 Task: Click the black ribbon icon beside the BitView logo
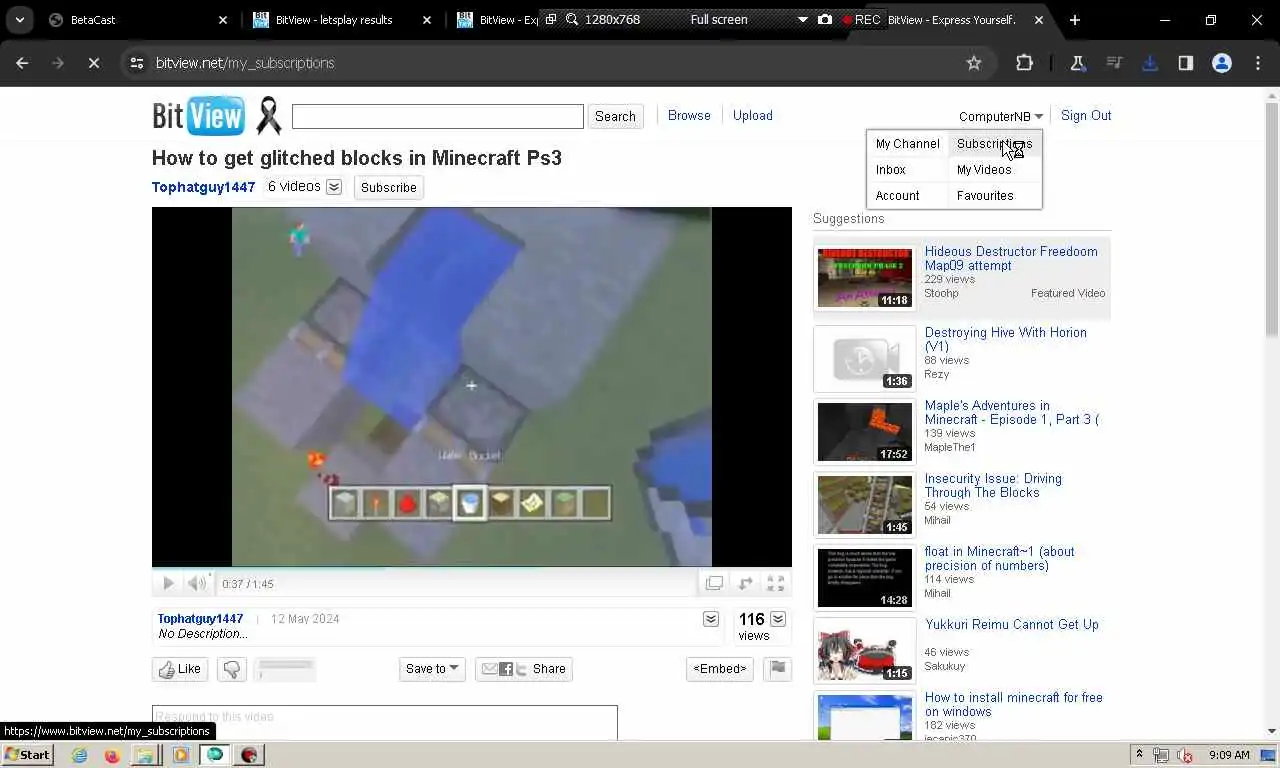[x=268, y=115]
